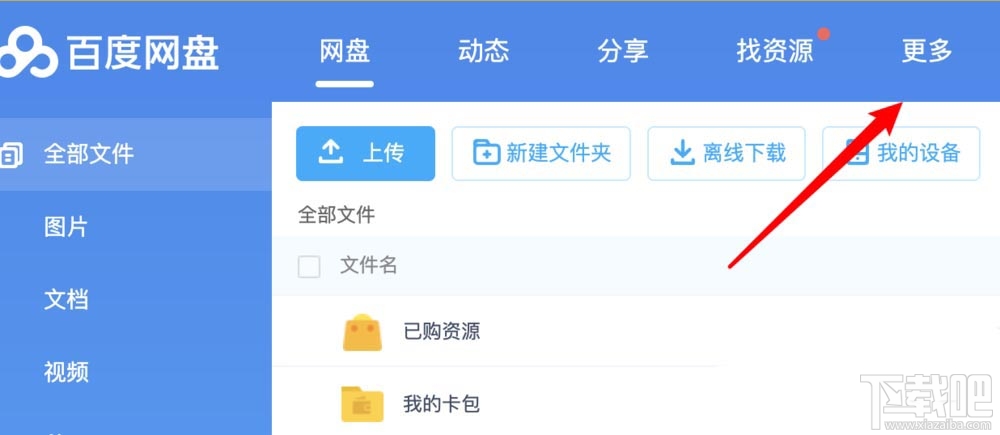Open the 我的卡包 wallet folder icon
Image resolution: width=1000 pixels, height=435 pixels.
[362, 404]
